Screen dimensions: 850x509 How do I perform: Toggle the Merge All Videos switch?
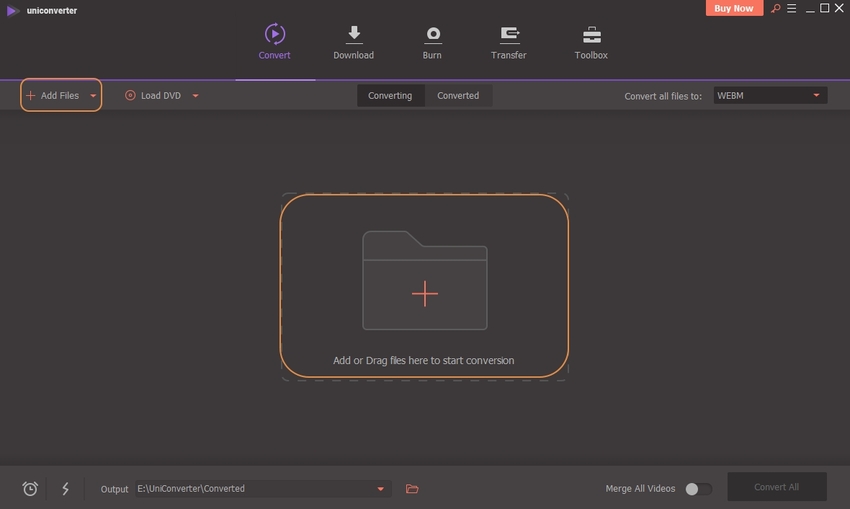click(698, 489)
